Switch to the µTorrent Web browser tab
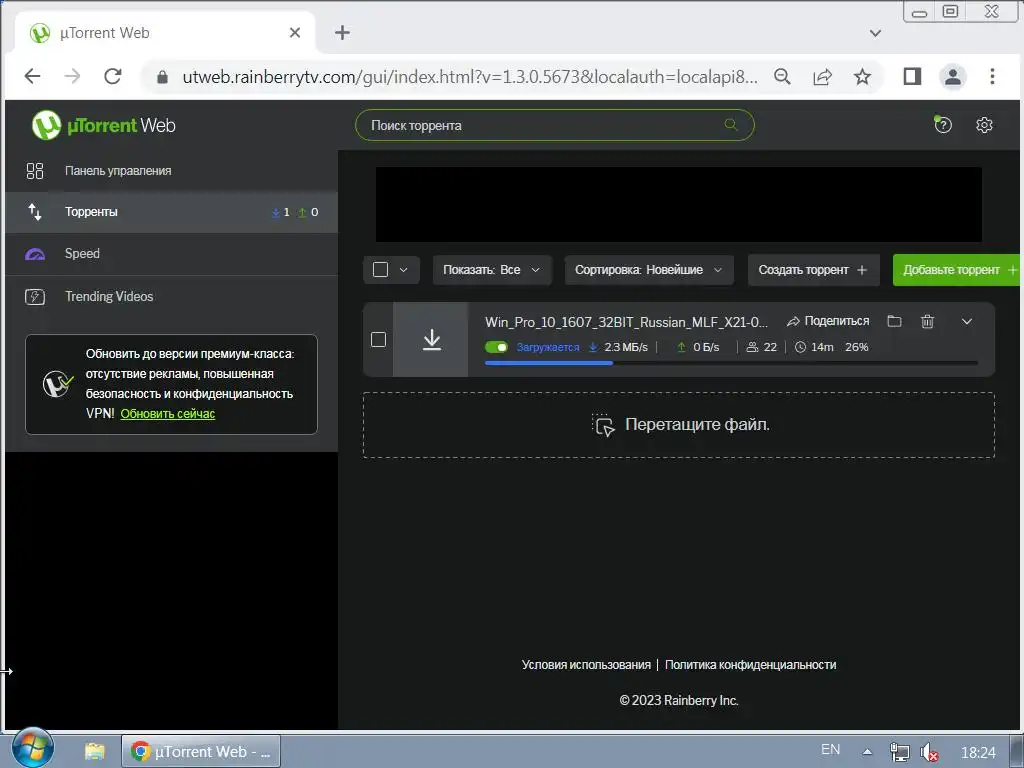Image resolution: width=1024 pixels, height=768 pixels. click(163, 32)
